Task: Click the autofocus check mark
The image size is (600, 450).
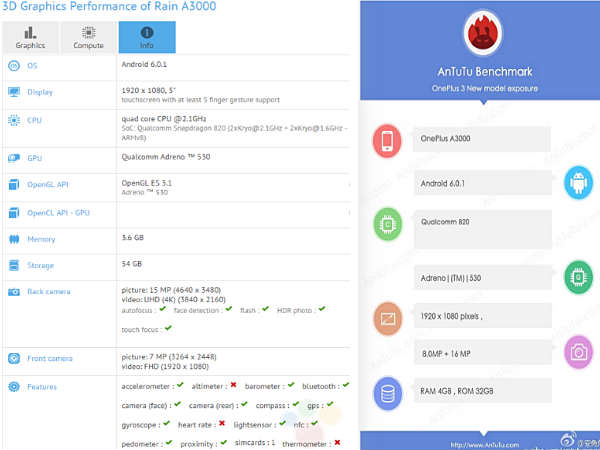Action: click(x=163, y=309)
